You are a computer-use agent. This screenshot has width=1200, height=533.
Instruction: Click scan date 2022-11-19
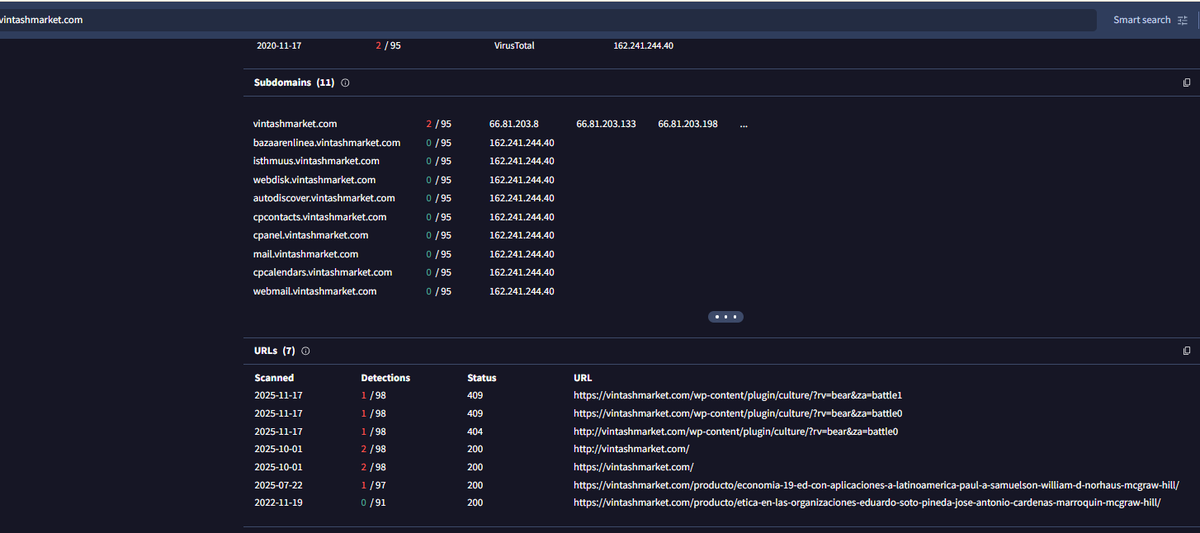coord(277,503)
